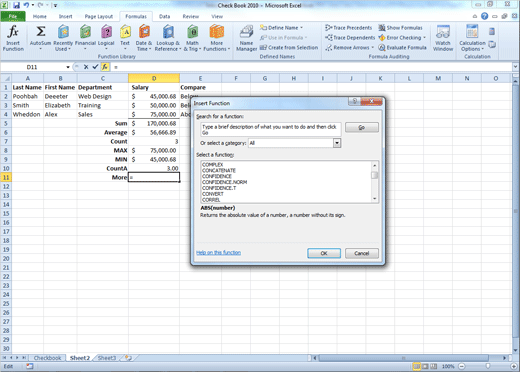Viewport: 520px width, 372px height.
Task: Open the File tab
Action: pos(13,16)
